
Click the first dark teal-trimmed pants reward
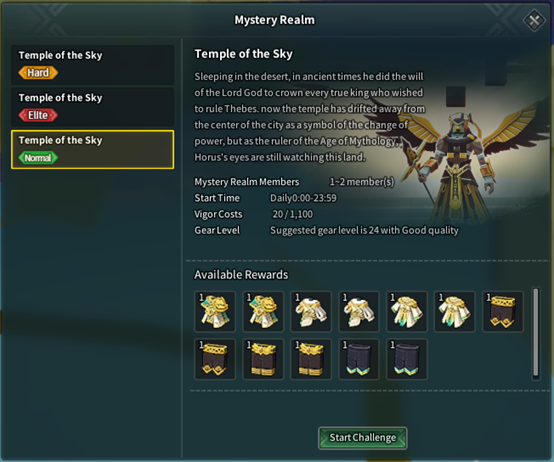click(359, 359)
